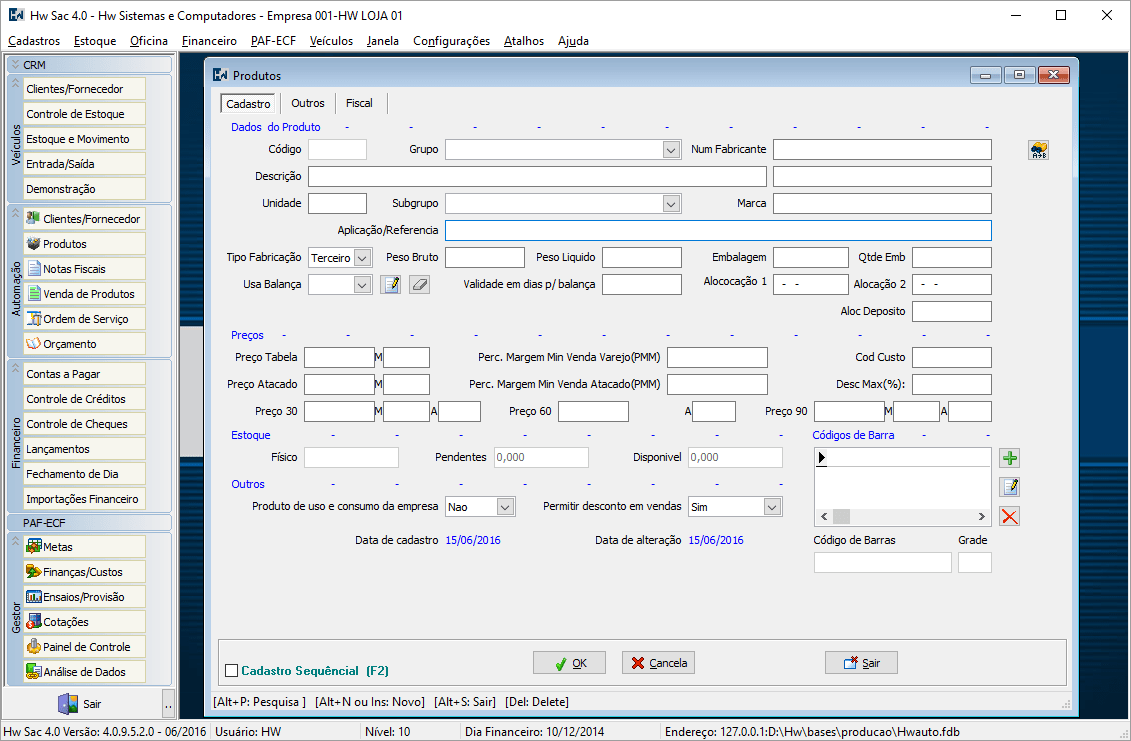Collapse the Automação sidebar group
The height and width of the screenshot is (741, 1131).
click(15, 213)
